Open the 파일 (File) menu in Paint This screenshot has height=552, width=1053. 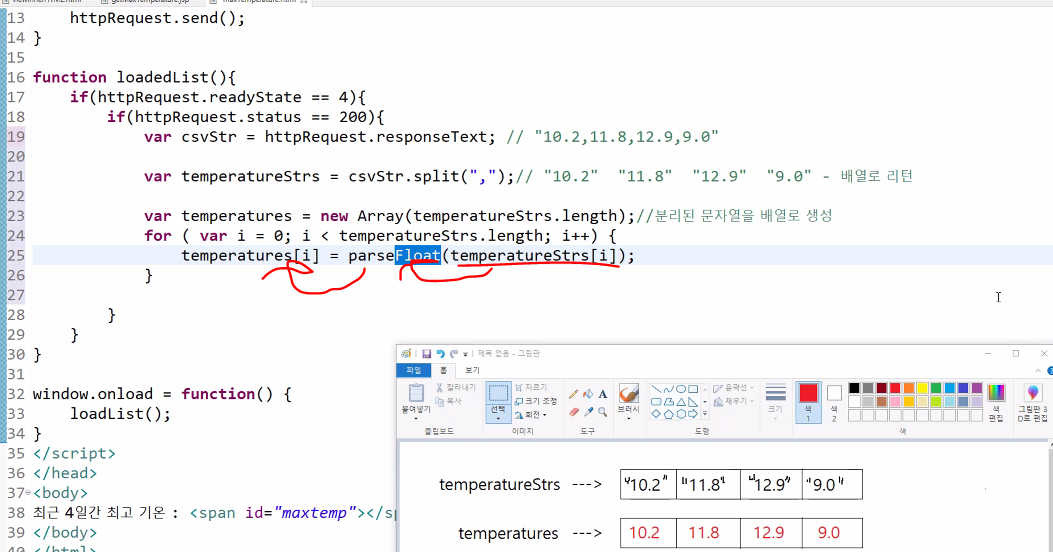(414, 370)
